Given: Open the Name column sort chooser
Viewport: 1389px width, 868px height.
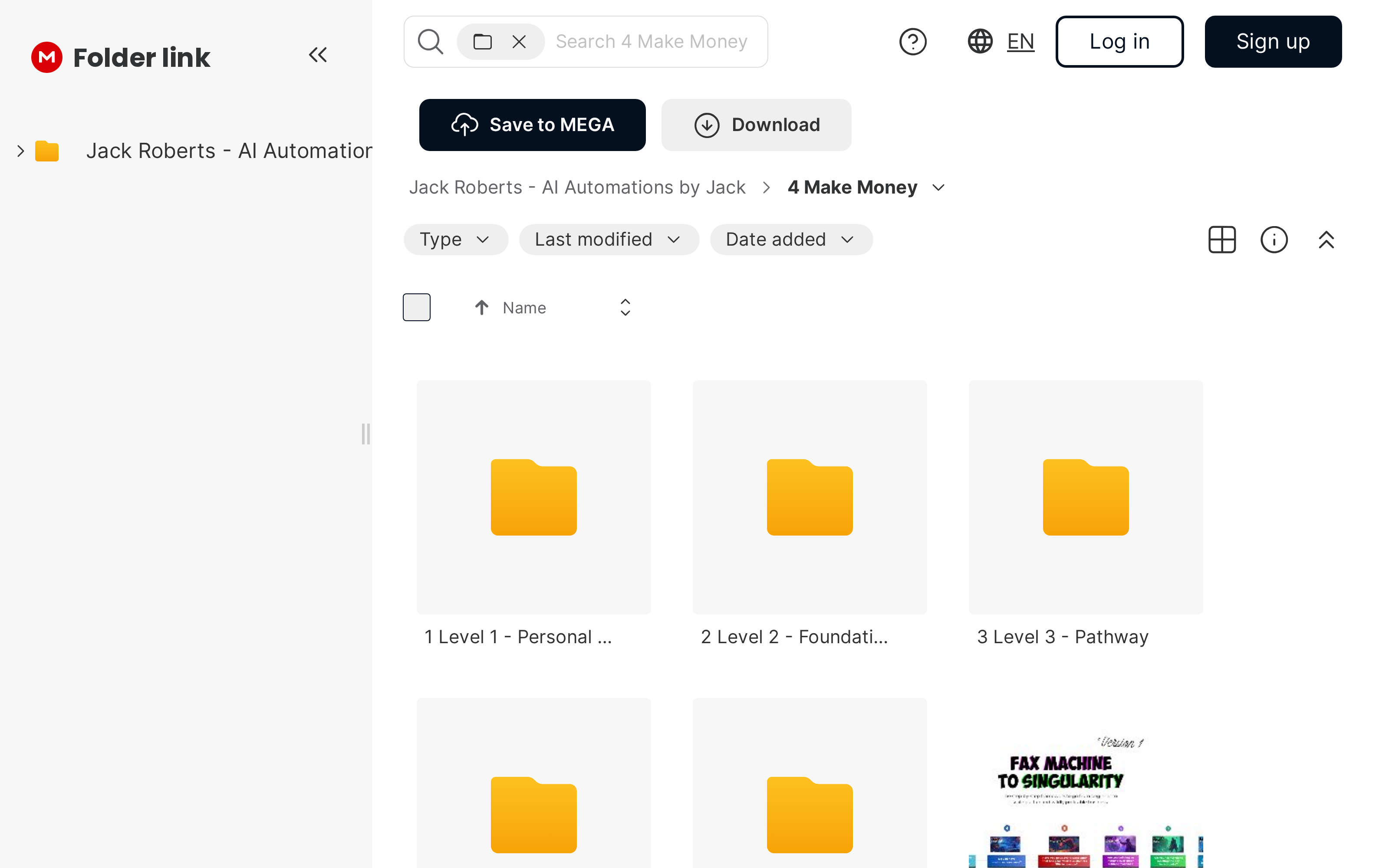Looking at the screenshot, I should point(625,308).
